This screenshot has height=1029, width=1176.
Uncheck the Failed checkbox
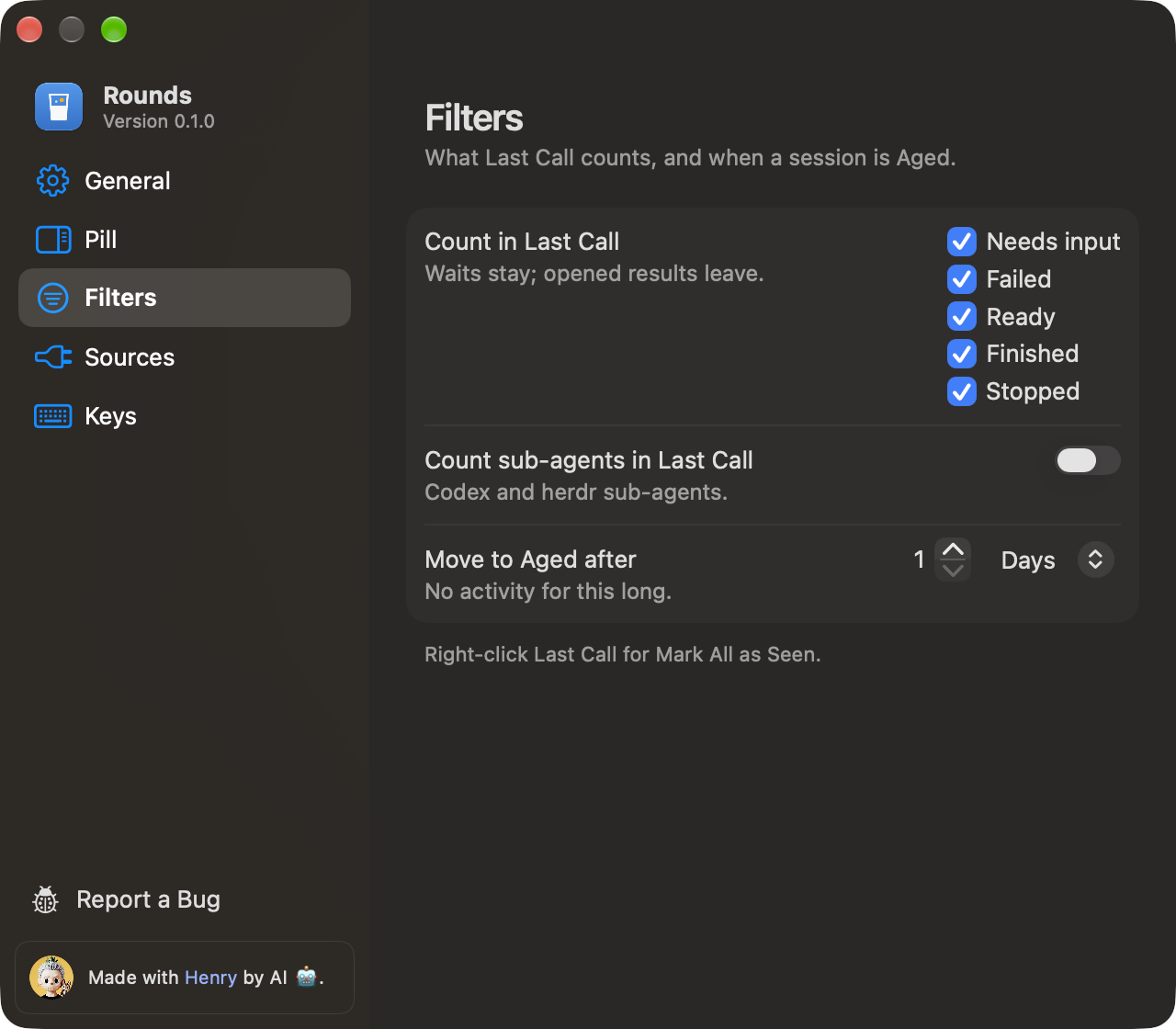pyautogui.click(x=962, y=279)
